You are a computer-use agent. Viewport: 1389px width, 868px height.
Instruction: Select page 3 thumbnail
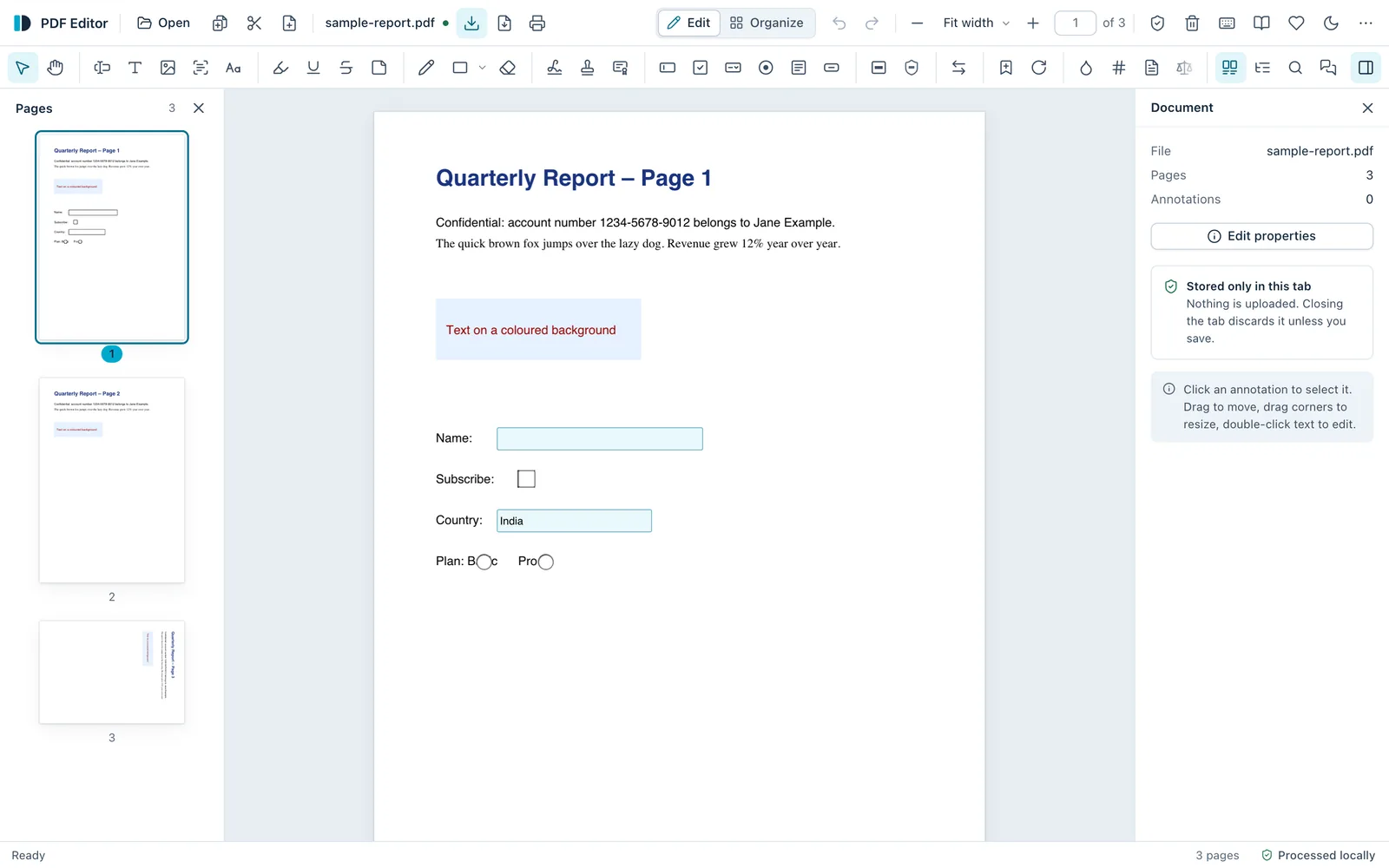(x=112, y=672)
